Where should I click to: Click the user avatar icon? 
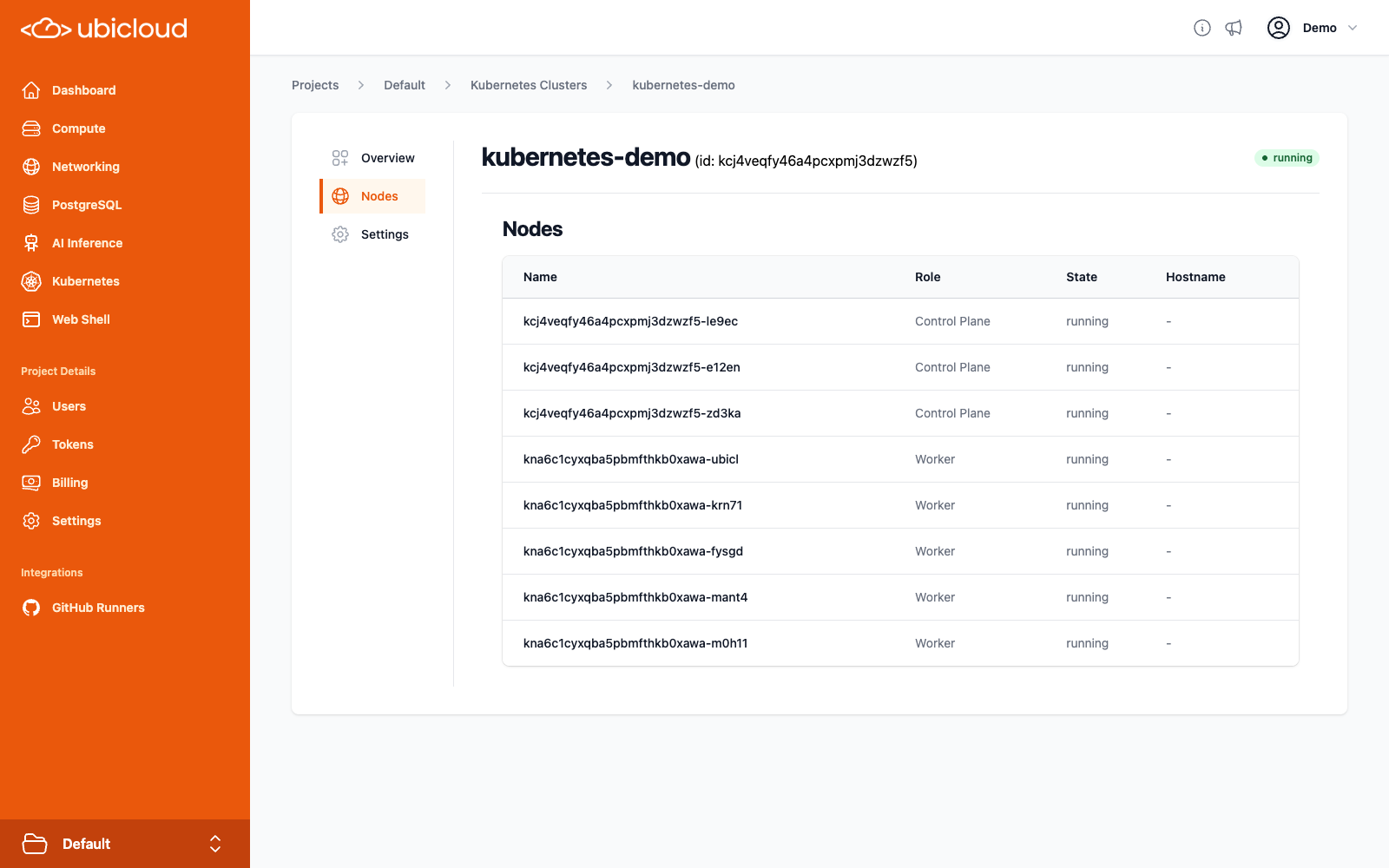point(1279,28)
